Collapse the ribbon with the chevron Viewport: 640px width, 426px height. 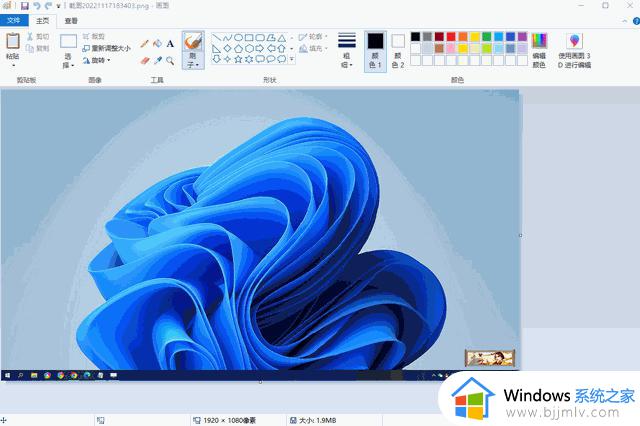pos(624,21)
